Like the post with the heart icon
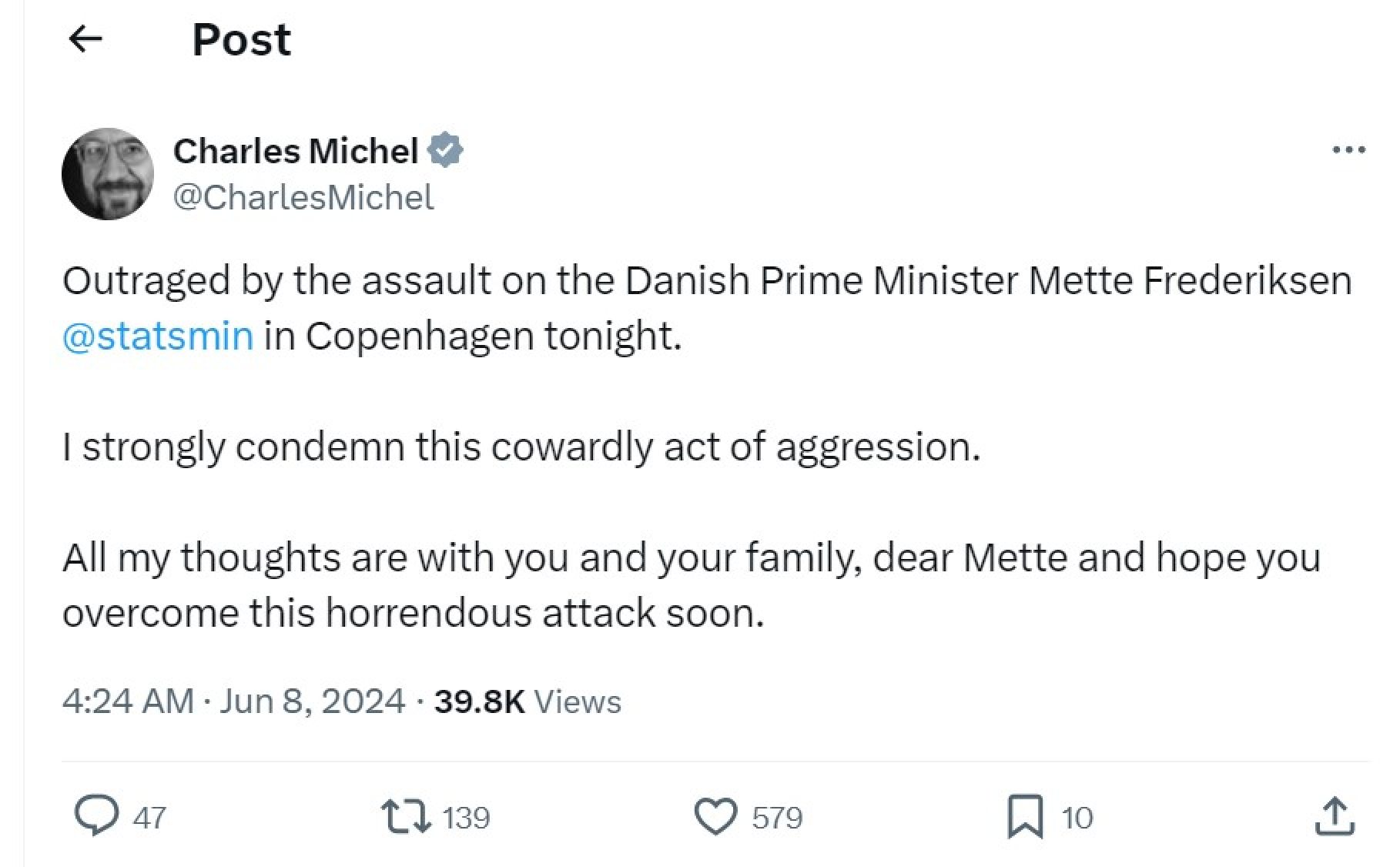The width and height of the screenshot is (1400, 867). (716, 817)
